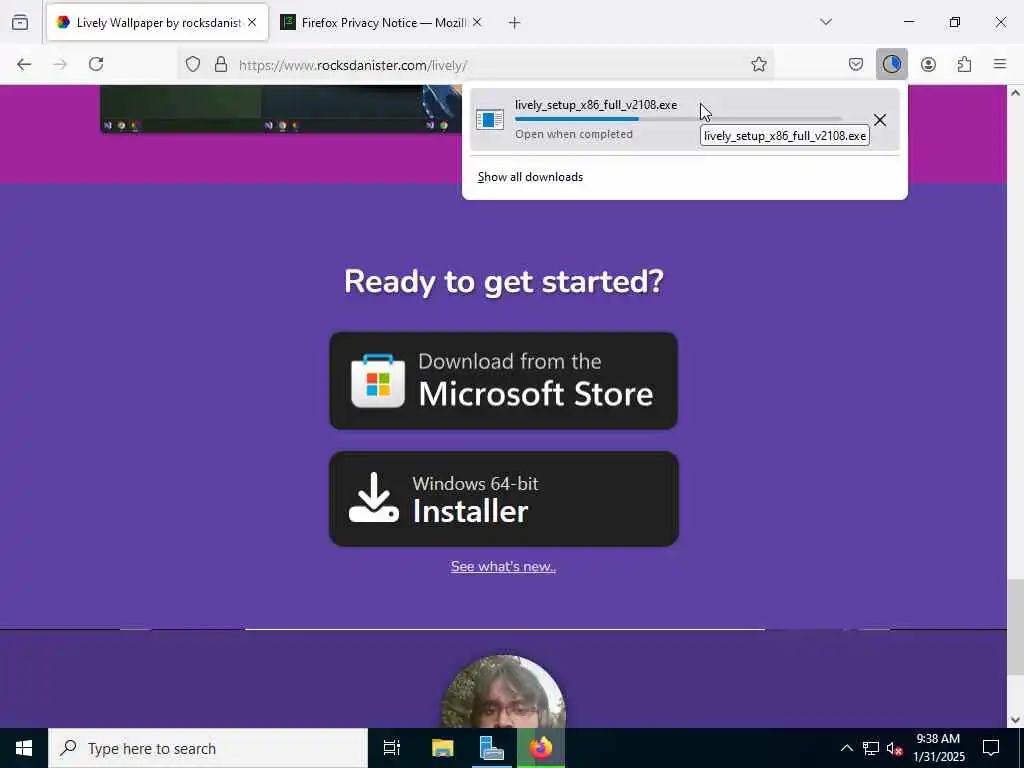Open tracking protection shield icon
This screenshot has height=768, width=1024.
pos(193,64)
